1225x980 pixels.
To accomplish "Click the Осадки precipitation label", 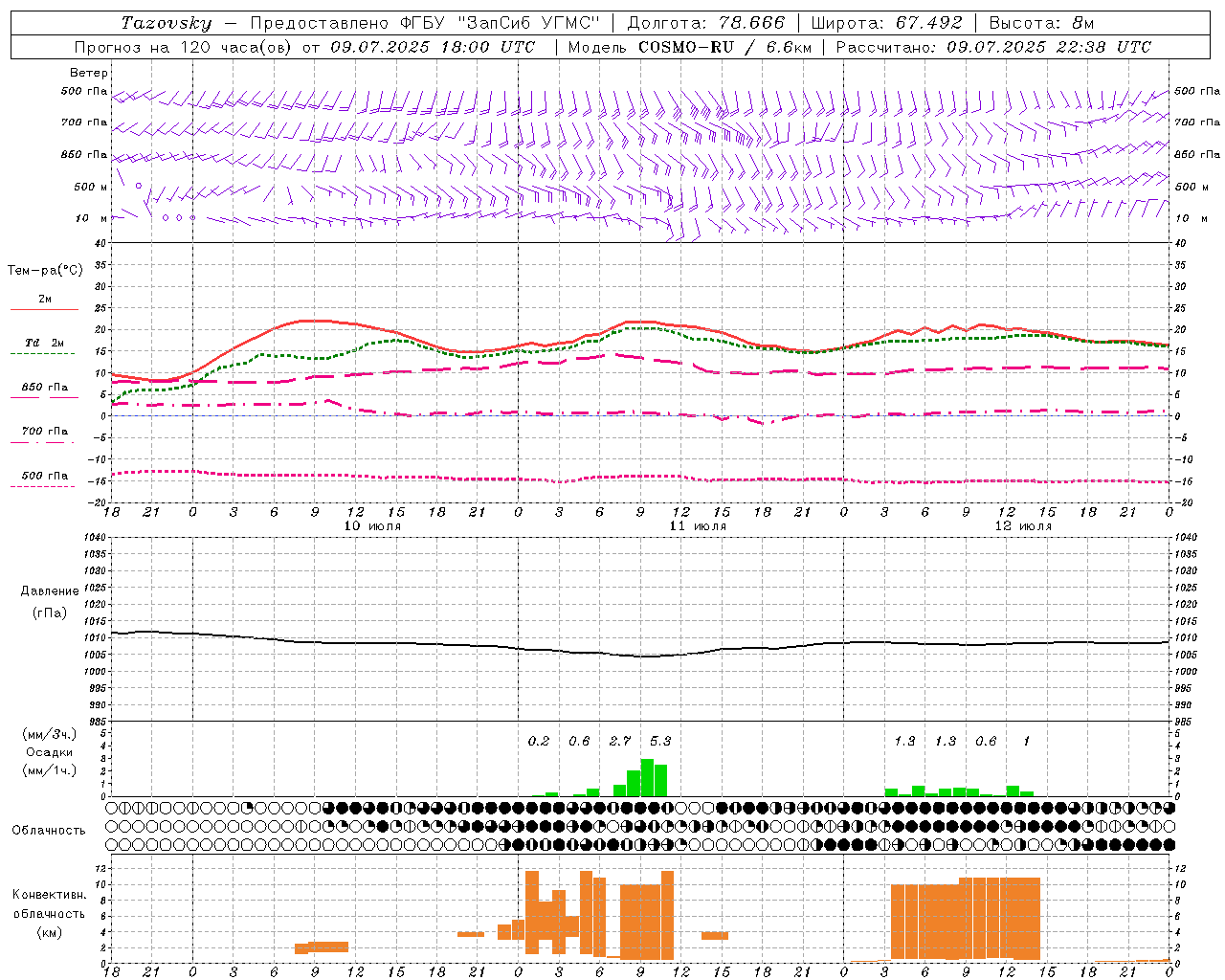I will [50, 752].
